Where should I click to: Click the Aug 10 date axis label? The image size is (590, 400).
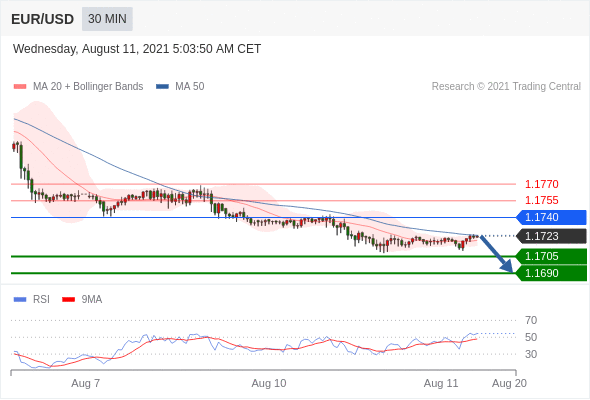[x=269, y=383]
